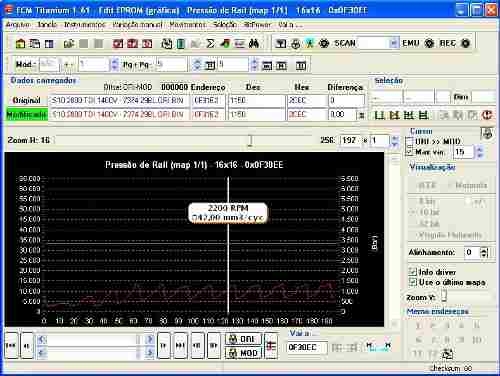Toggle the Max vis. checkbox
The height and width of the screenshot is (376, 500).
410,152
